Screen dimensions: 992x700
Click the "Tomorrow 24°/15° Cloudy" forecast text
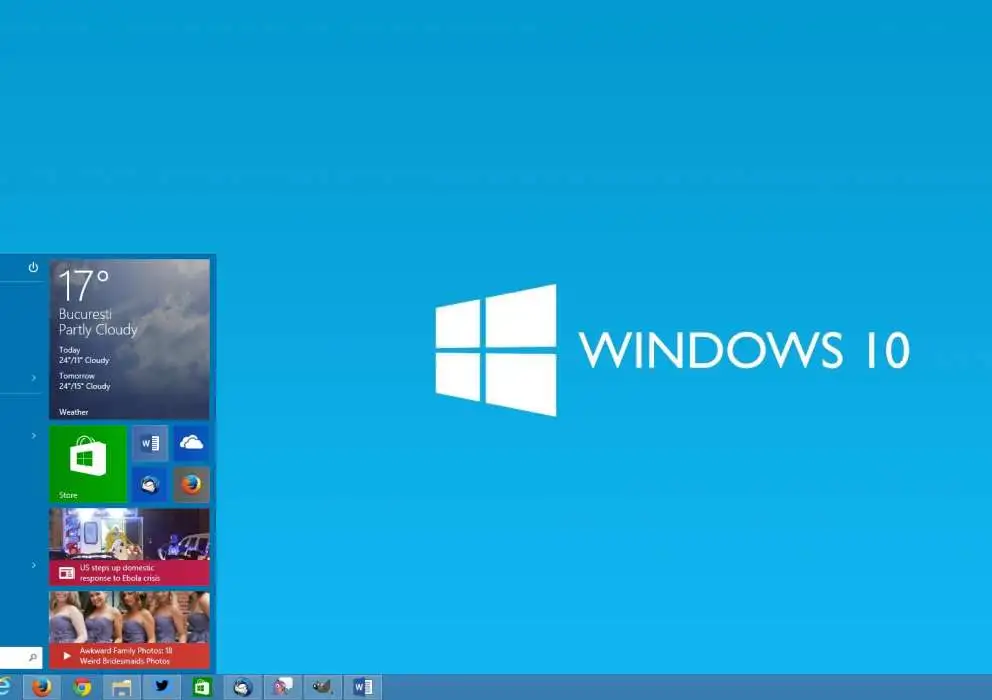(x=84, y=381)
